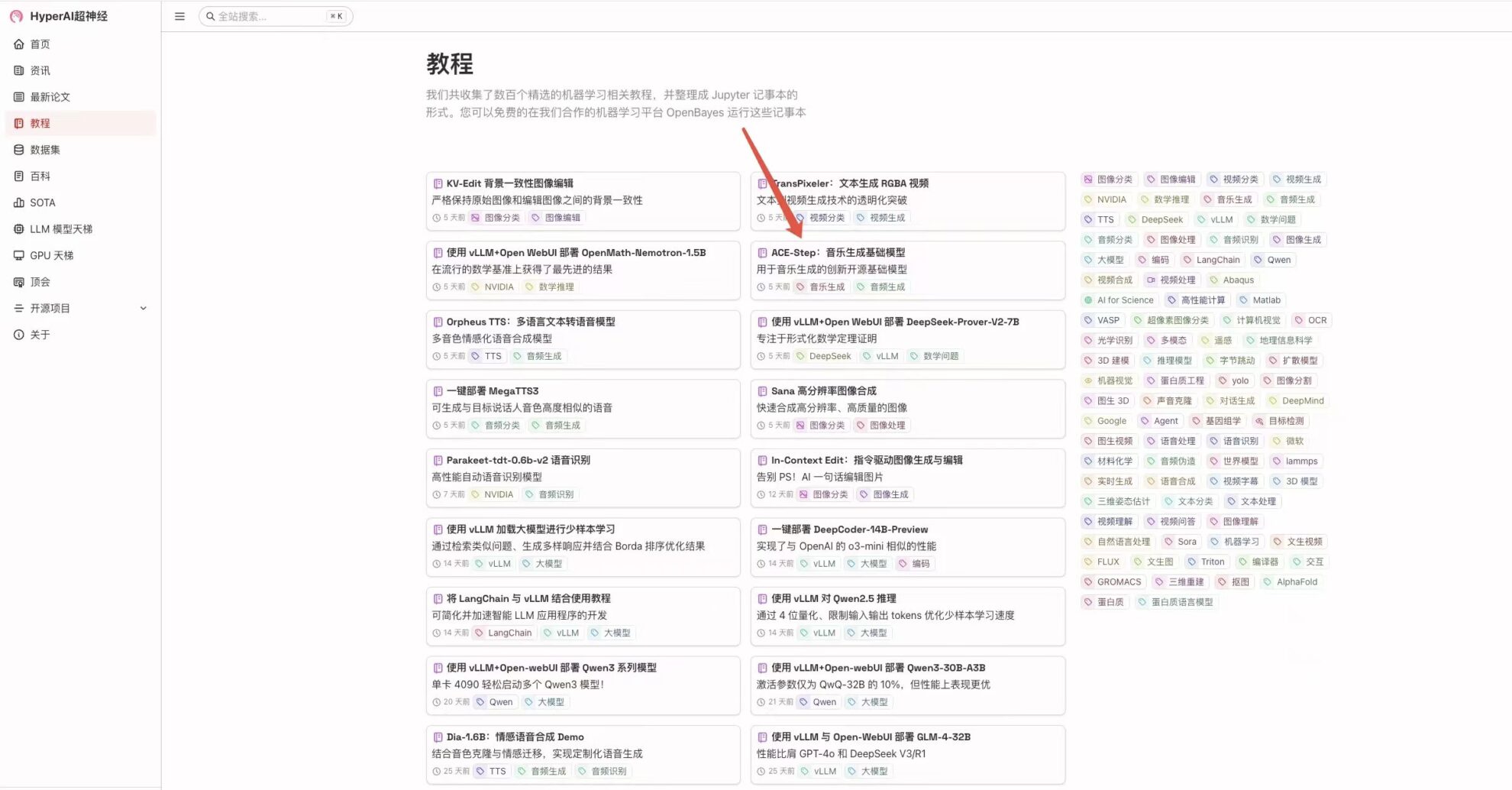Click the 顶会 sidebar icon

(x=19, y=282)
